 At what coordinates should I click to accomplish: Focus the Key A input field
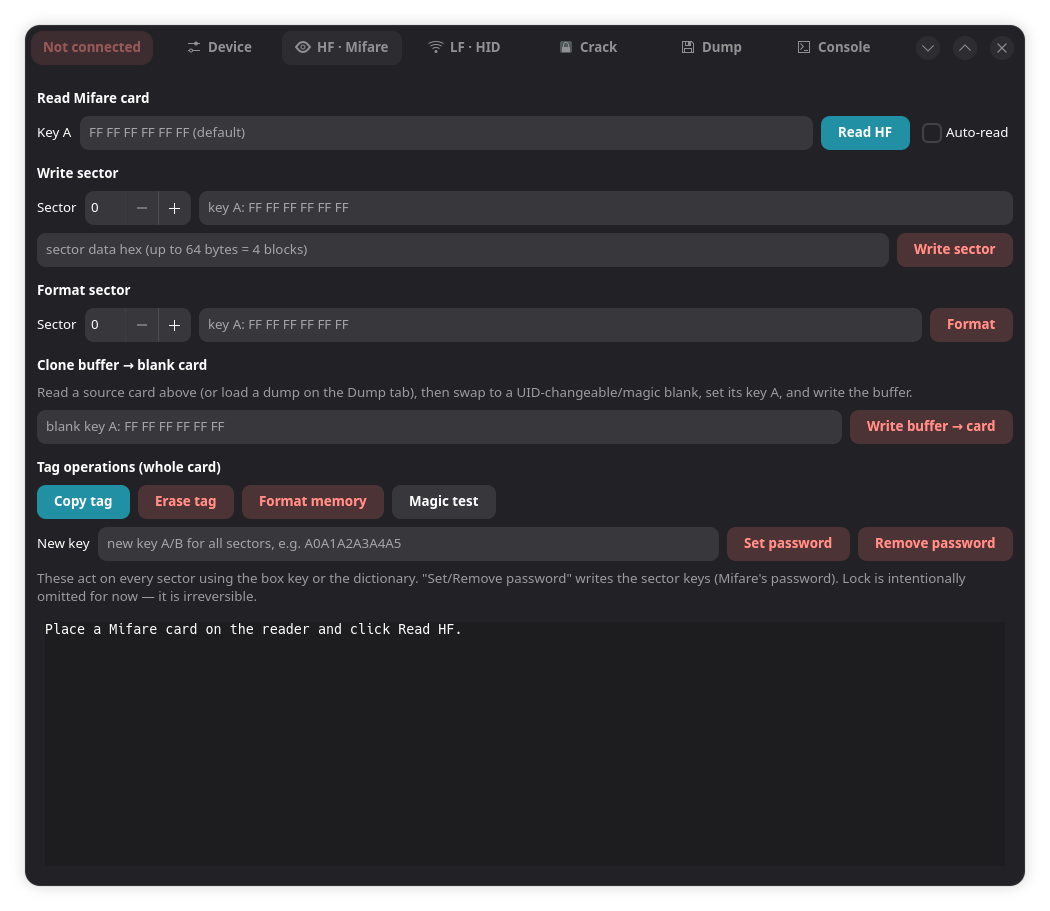pos(446,133)
